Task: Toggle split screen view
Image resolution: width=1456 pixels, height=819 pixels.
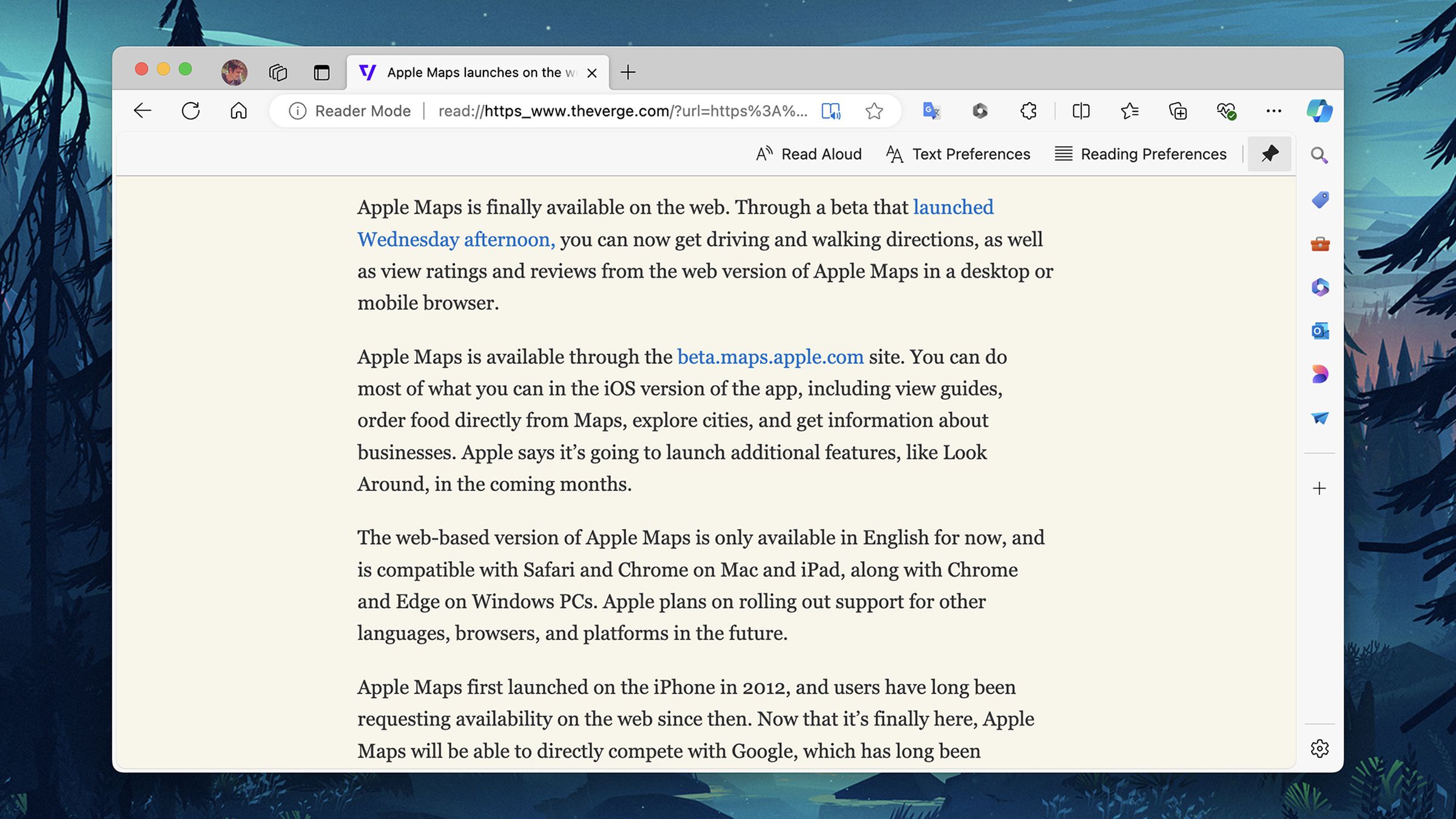Action: tap(1081, 111)
